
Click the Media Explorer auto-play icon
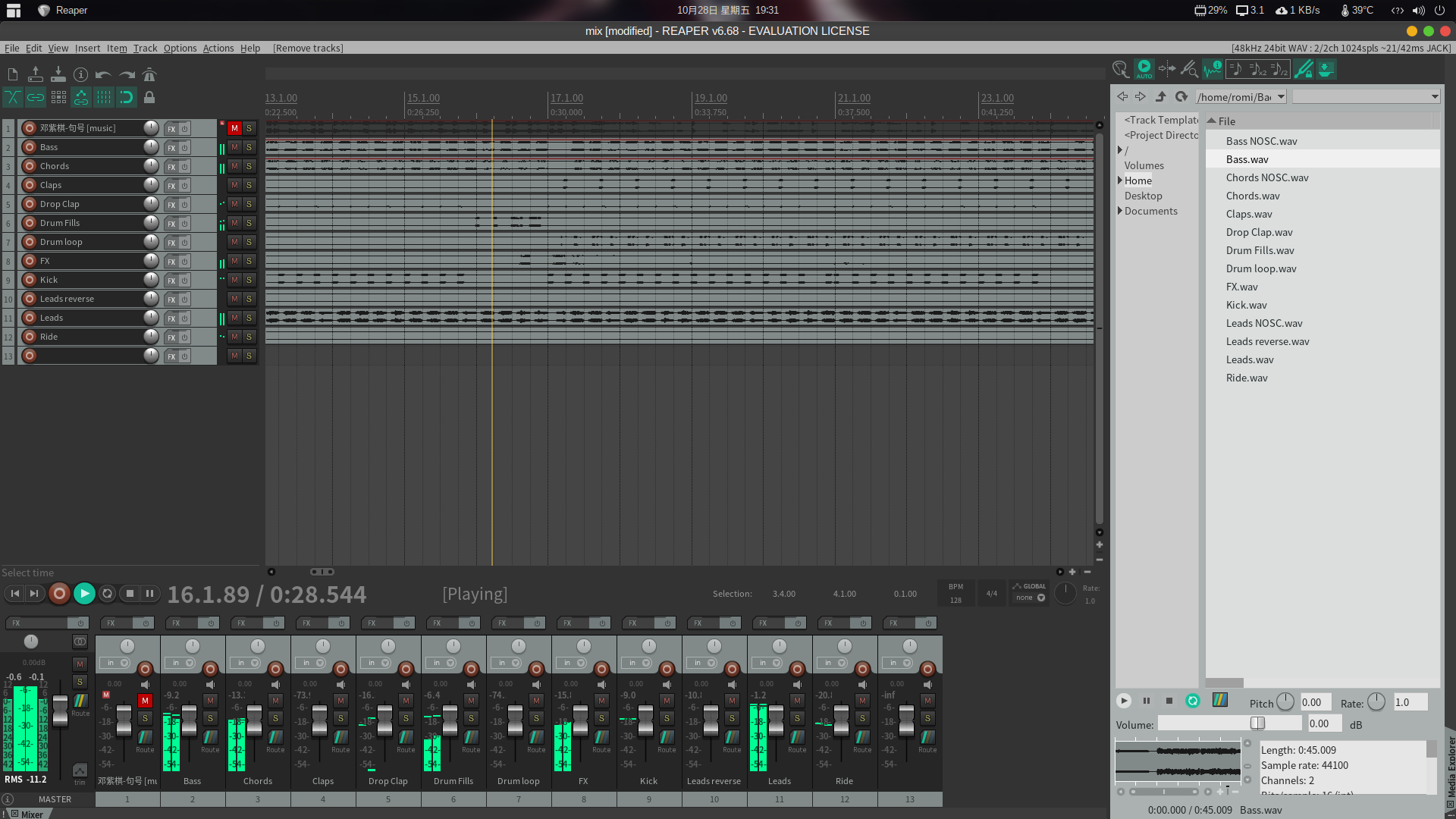tap(1144, 69)
